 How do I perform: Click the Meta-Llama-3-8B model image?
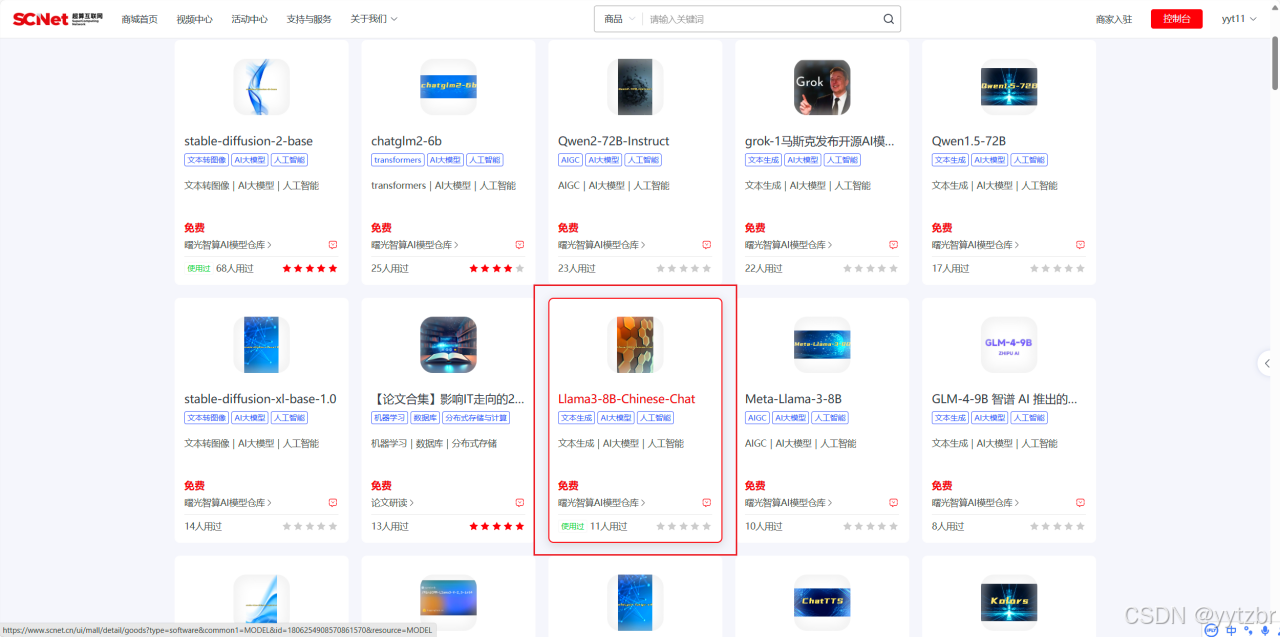point(823,345)
